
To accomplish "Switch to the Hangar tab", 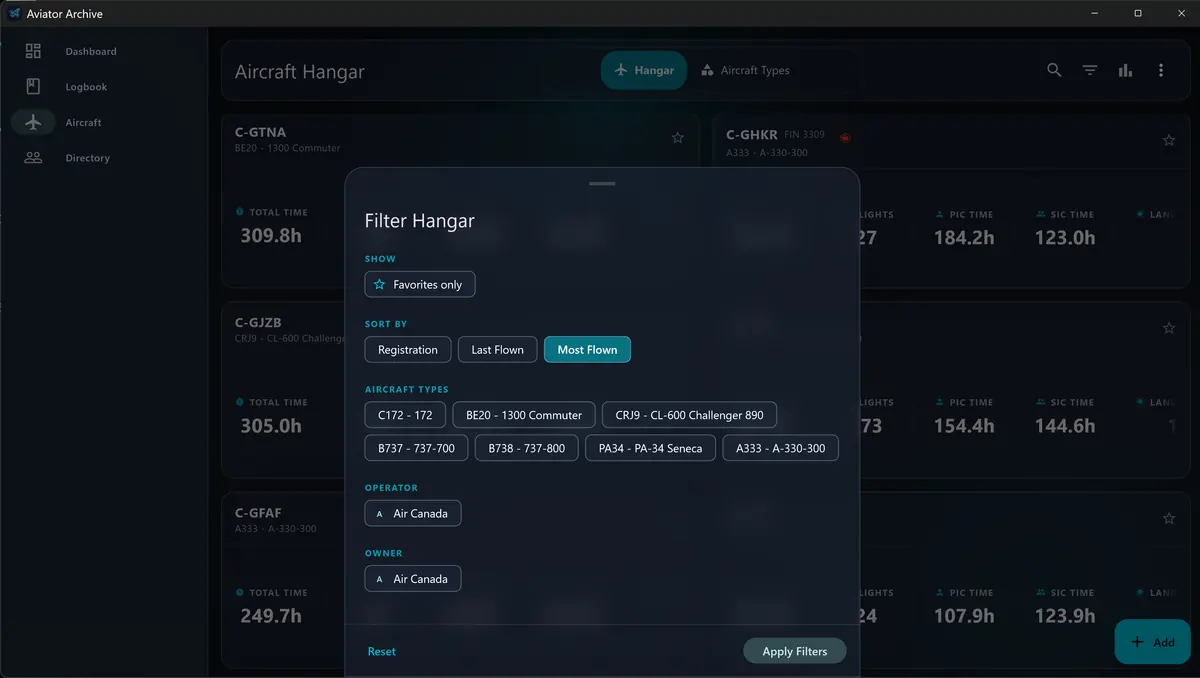I will tap(644, 70).
